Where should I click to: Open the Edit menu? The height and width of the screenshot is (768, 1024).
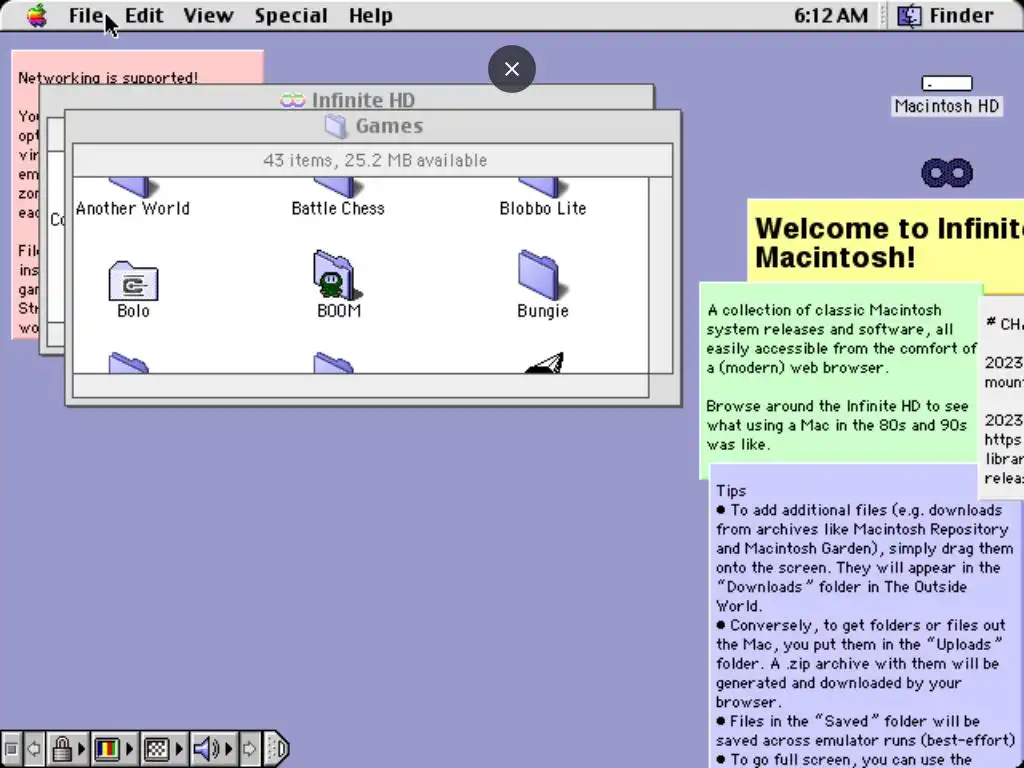click(144, 15)
